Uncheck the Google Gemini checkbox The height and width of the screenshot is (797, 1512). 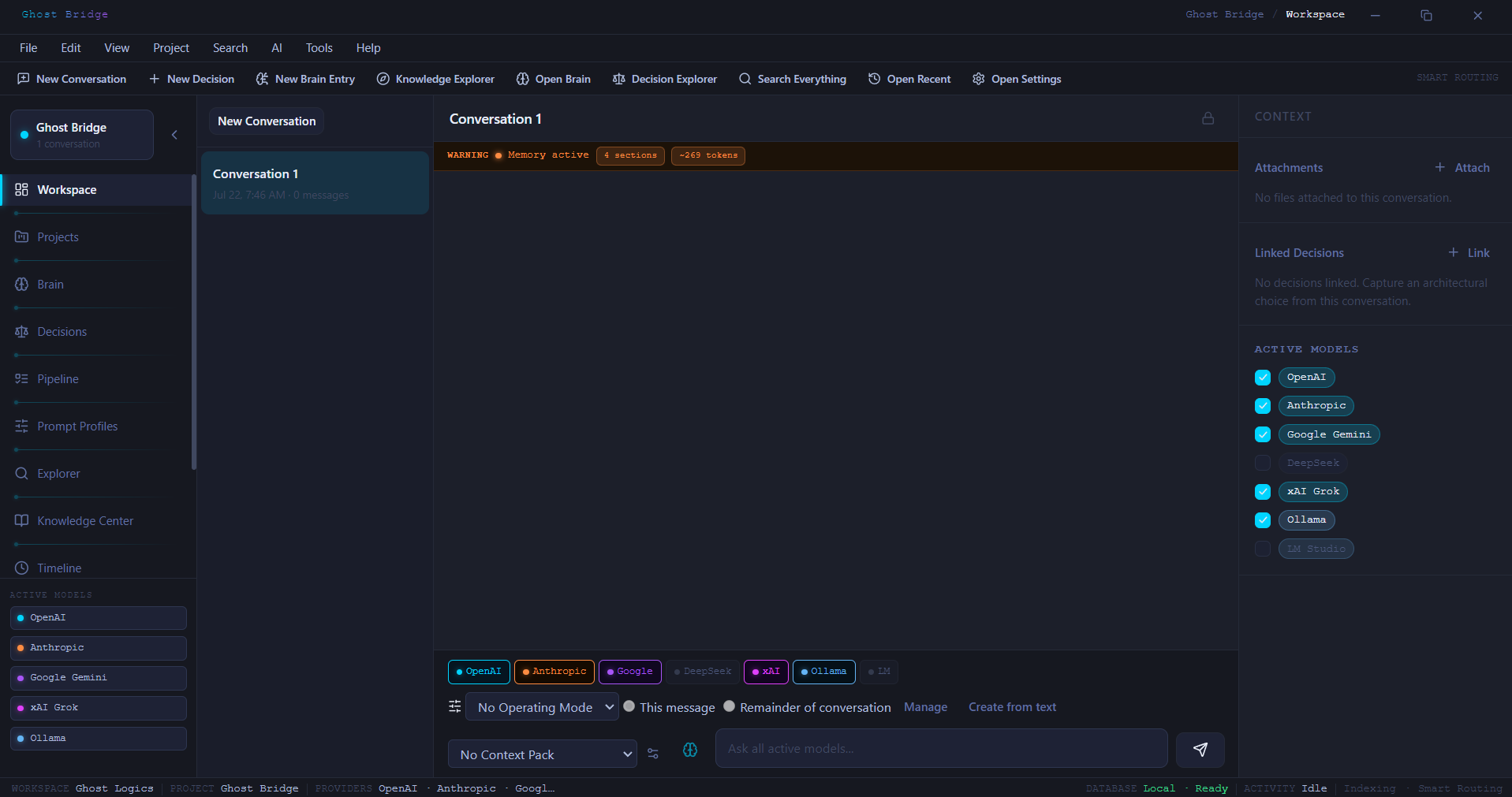(1263, 434)
